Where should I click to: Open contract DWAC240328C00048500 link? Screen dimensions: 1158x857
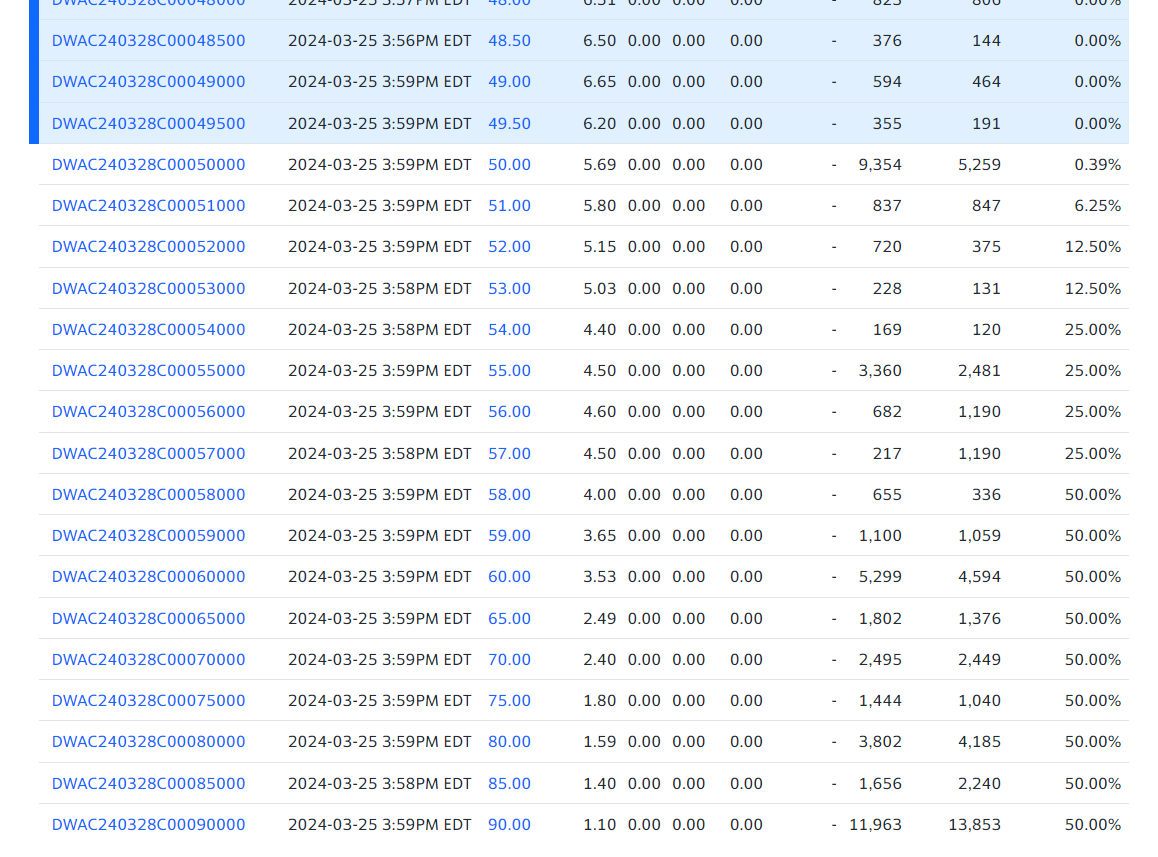148,41
